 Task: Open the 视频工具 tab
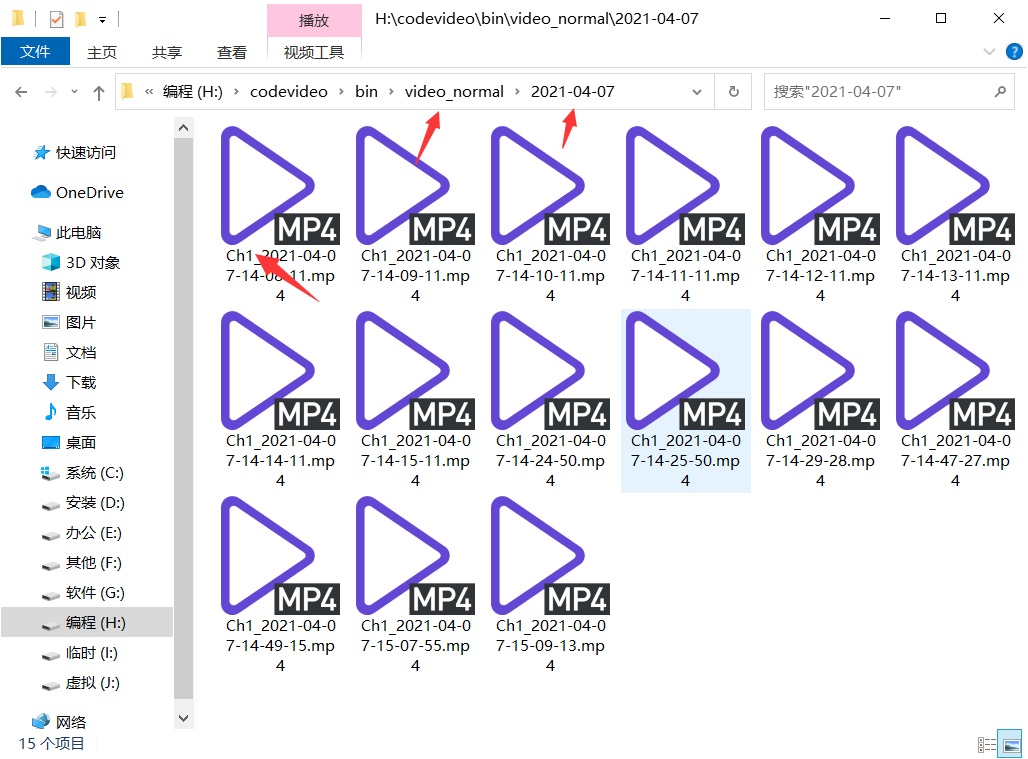tap(314, 52)
